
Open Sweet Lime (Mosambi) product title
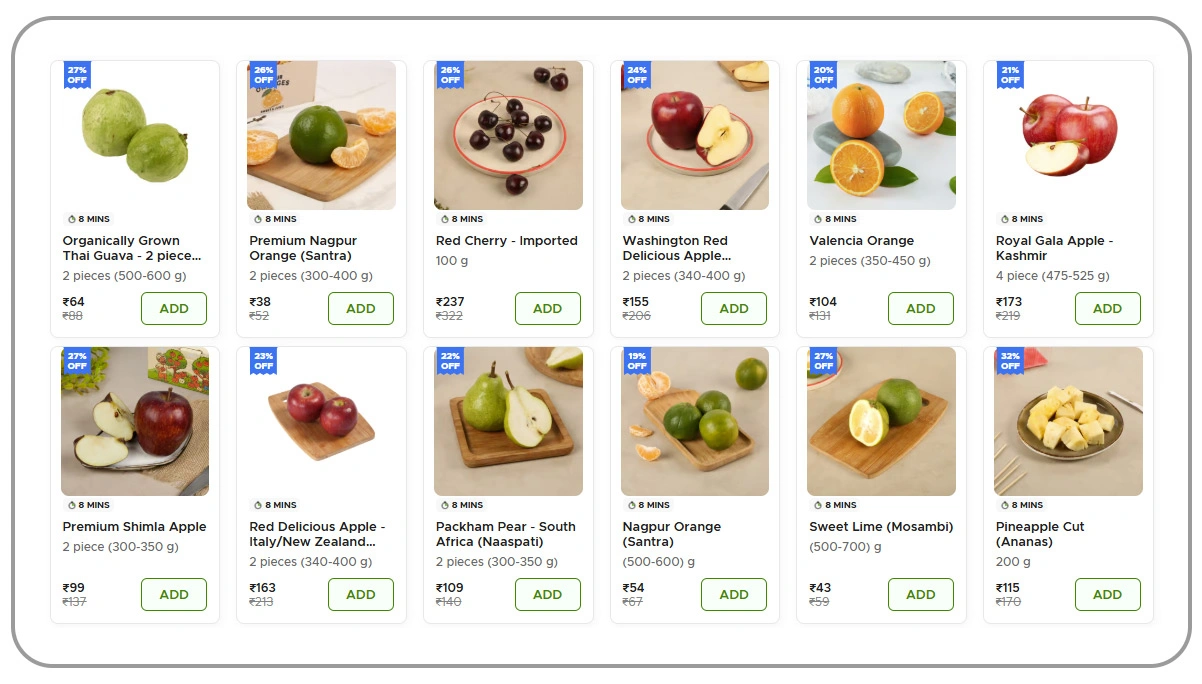881,527
